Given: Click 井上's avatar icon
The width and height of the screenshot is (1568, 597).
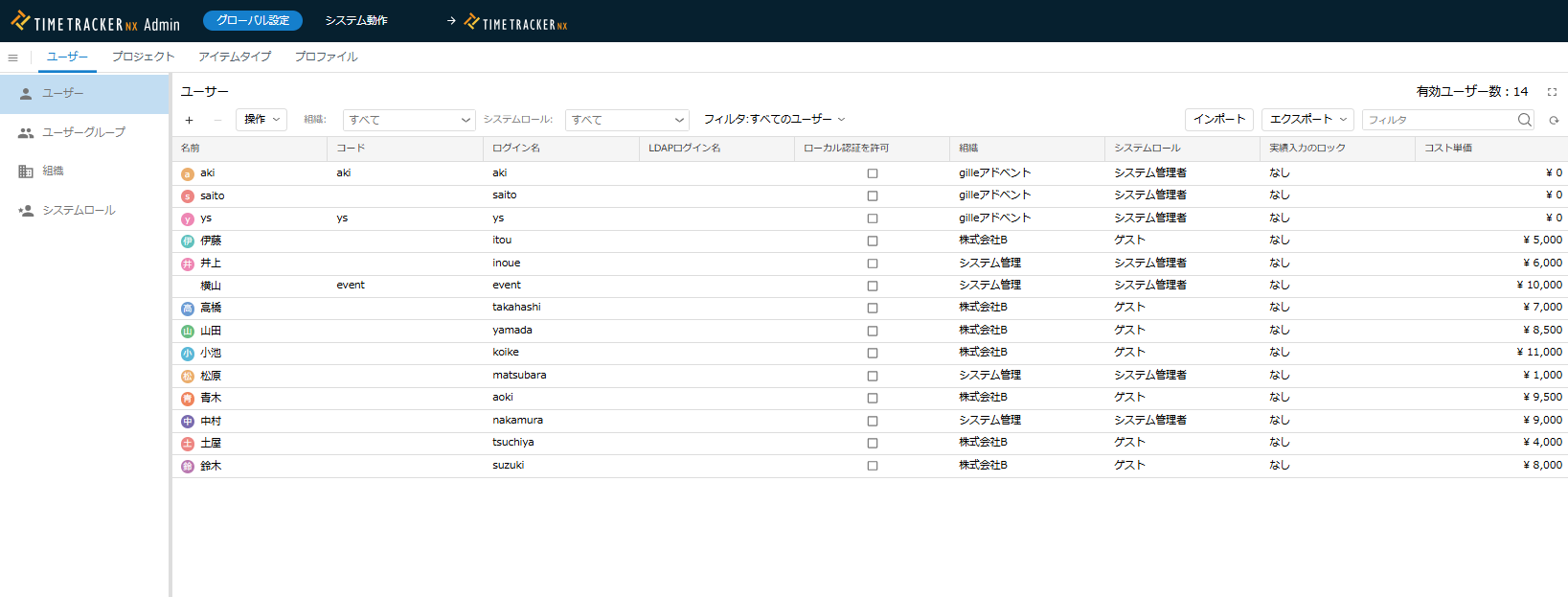Looking at the screenshot, I should point(188,264).
